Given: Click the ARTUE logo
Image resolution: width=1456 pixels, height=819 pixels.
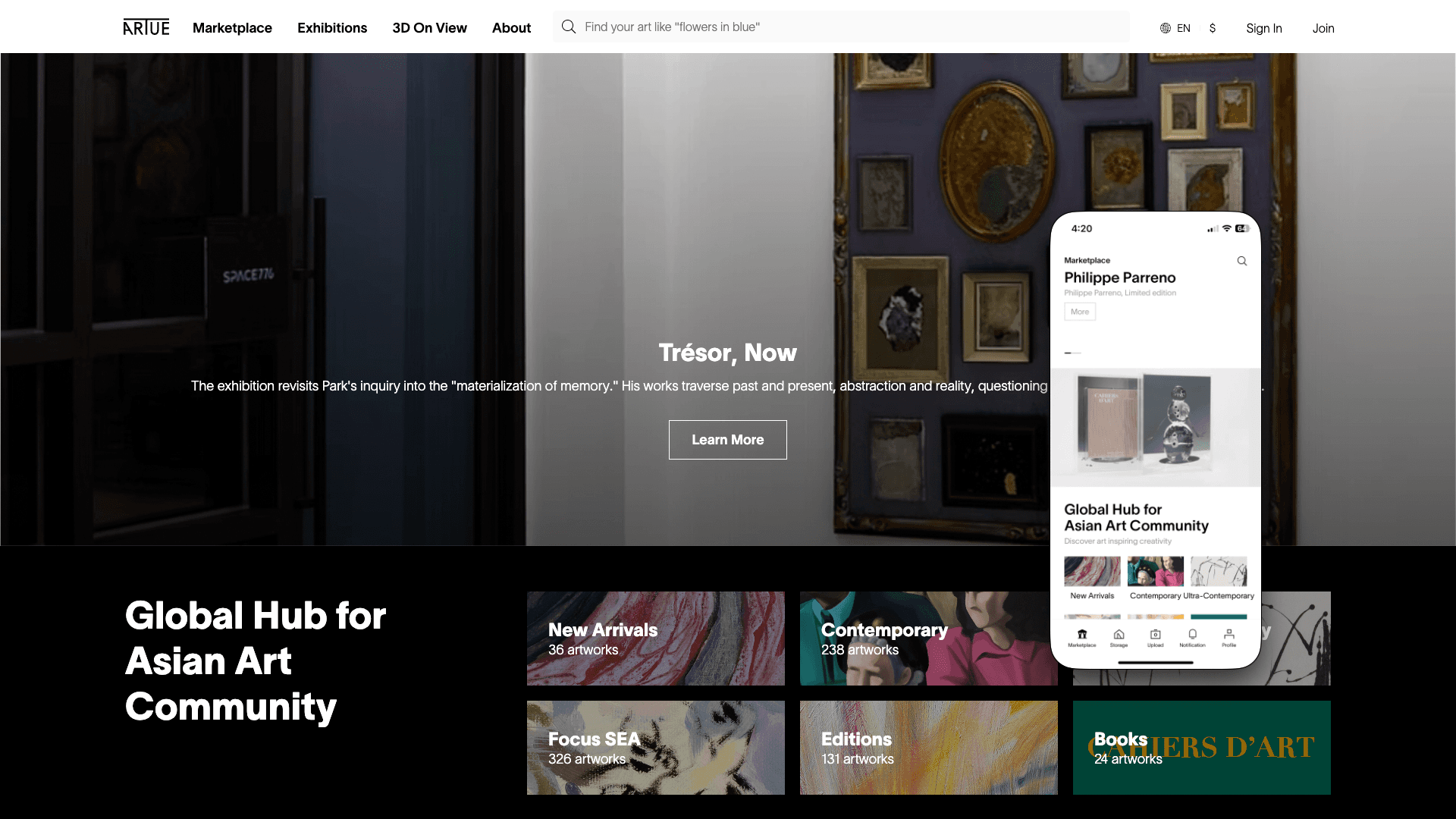Looking at the screenshot, I should click(146, 27).
